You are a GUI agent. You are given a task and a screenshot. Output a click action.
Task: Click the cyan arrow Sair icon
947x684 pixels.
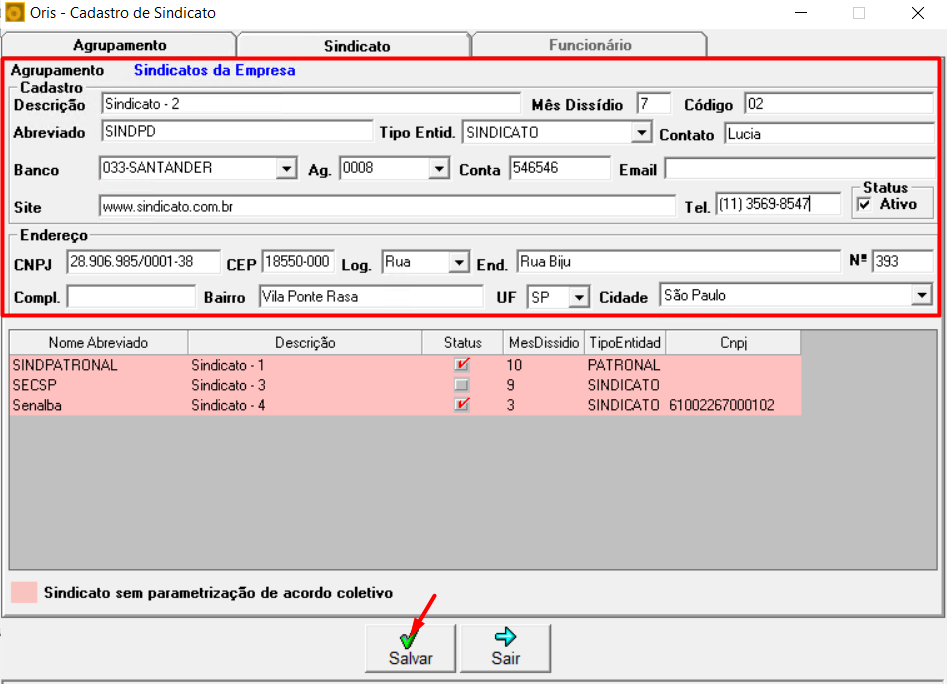point(505,636)
